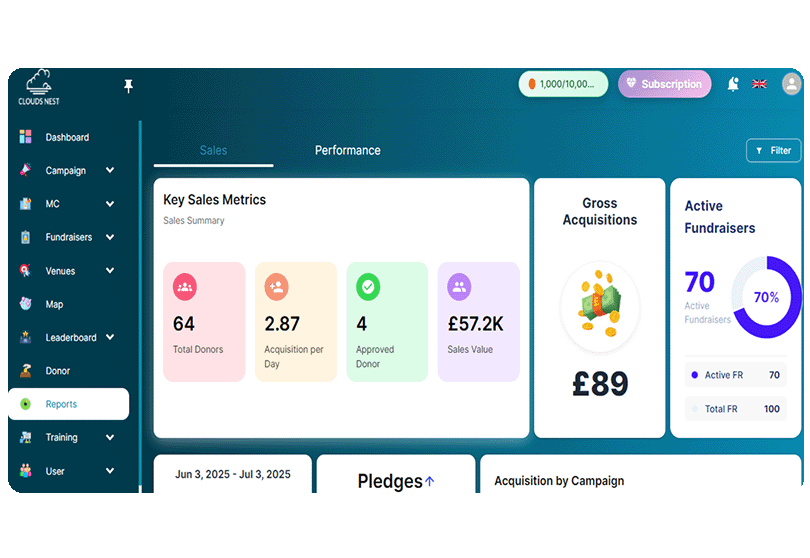Expand the MC menu chevron
Viewport: 810px width, 558px height.
pyautogui.click(x=110, y=204)
